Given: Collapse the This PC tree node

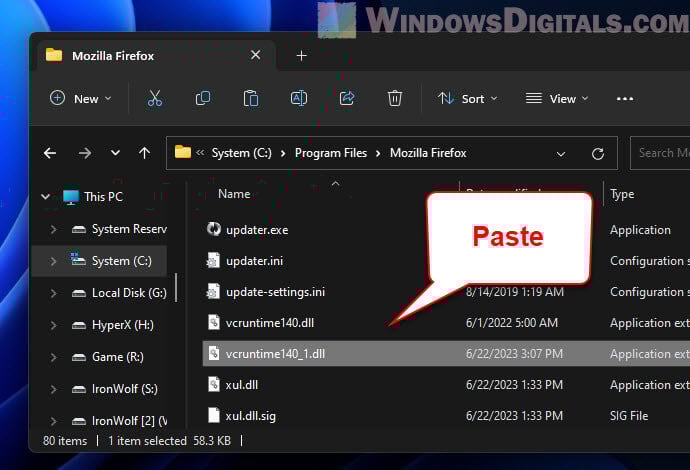Looking at the screenshot, I should 45,196.
